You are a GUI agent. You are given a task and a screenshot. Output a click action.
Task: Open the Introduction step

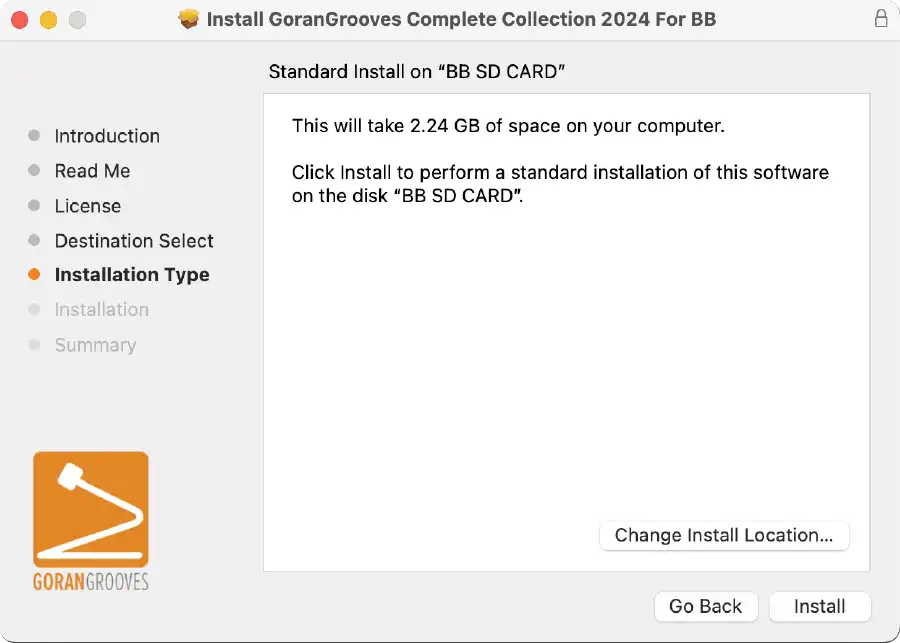107,136
